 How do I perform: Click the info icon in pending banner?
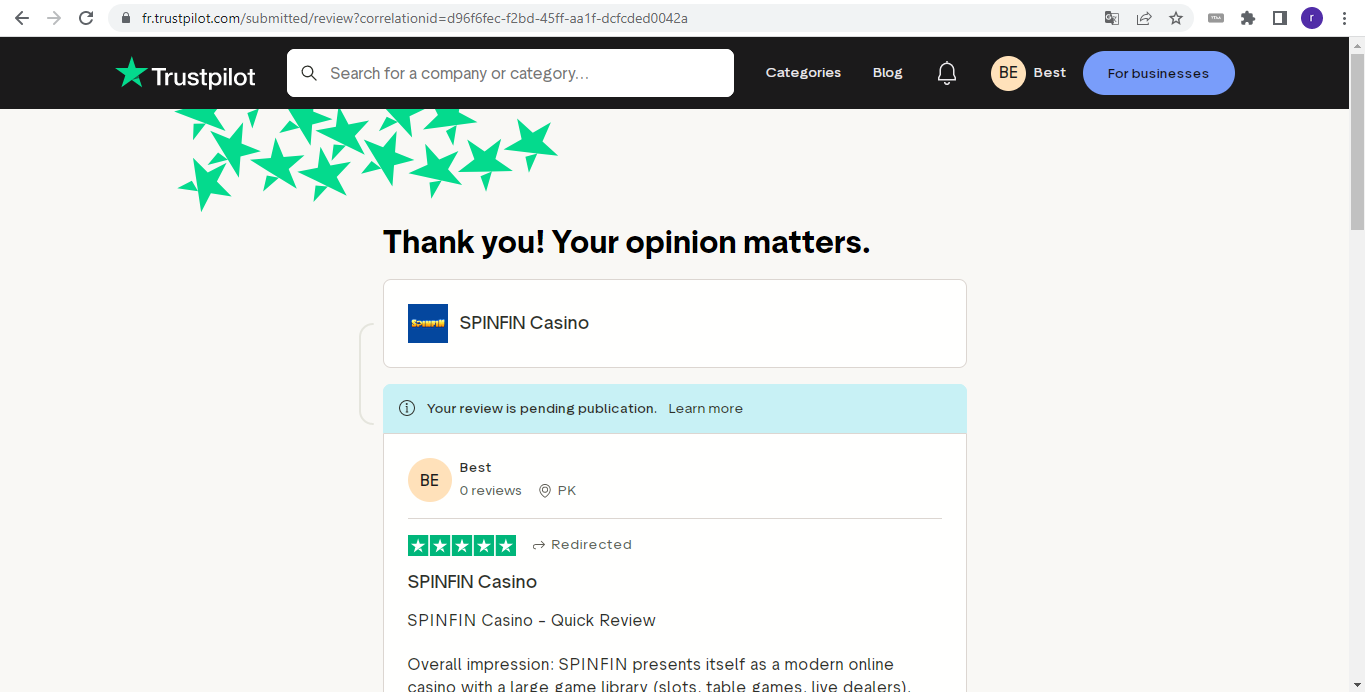[x=407, y=408]
